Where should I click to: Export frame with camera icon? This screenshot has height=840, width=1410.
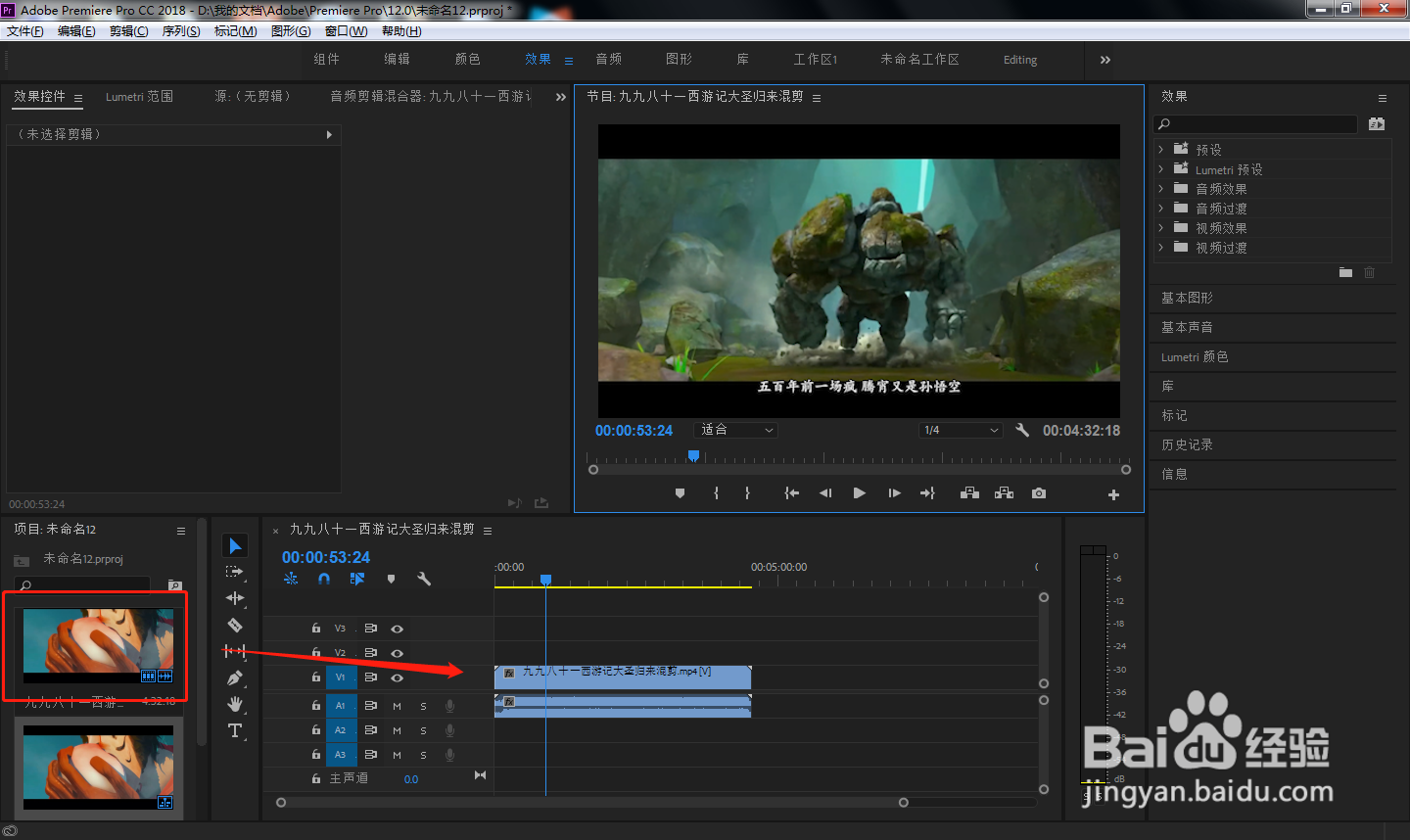point(1039,493)
